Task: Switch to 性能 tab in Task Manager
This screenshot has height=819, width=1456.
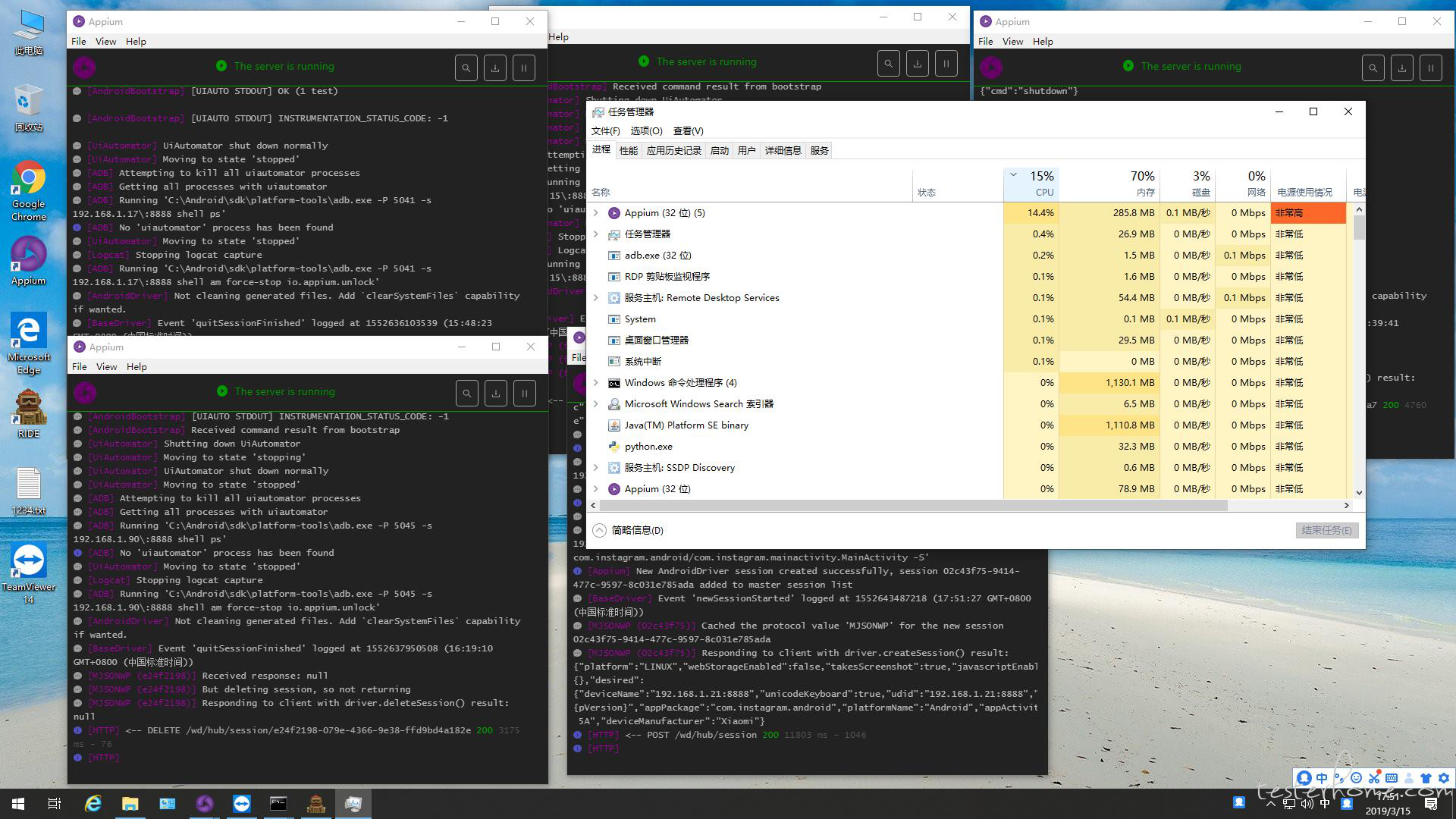Action: [629, 151]
